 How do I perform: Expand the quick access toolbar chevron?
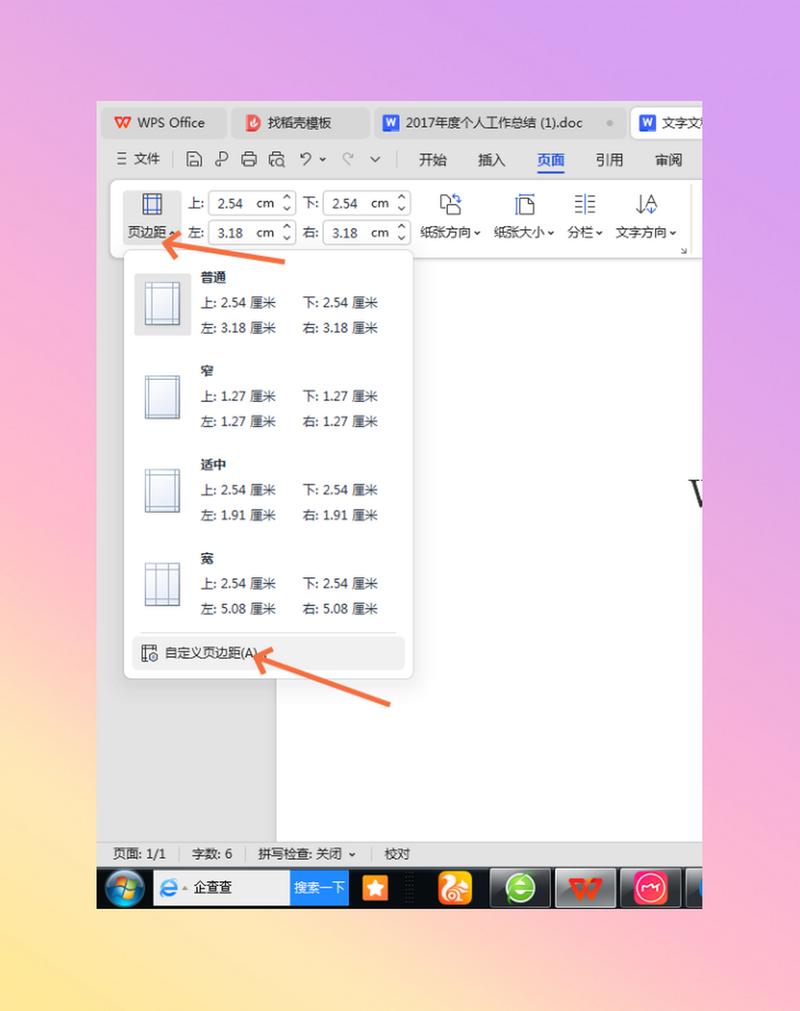375,159
